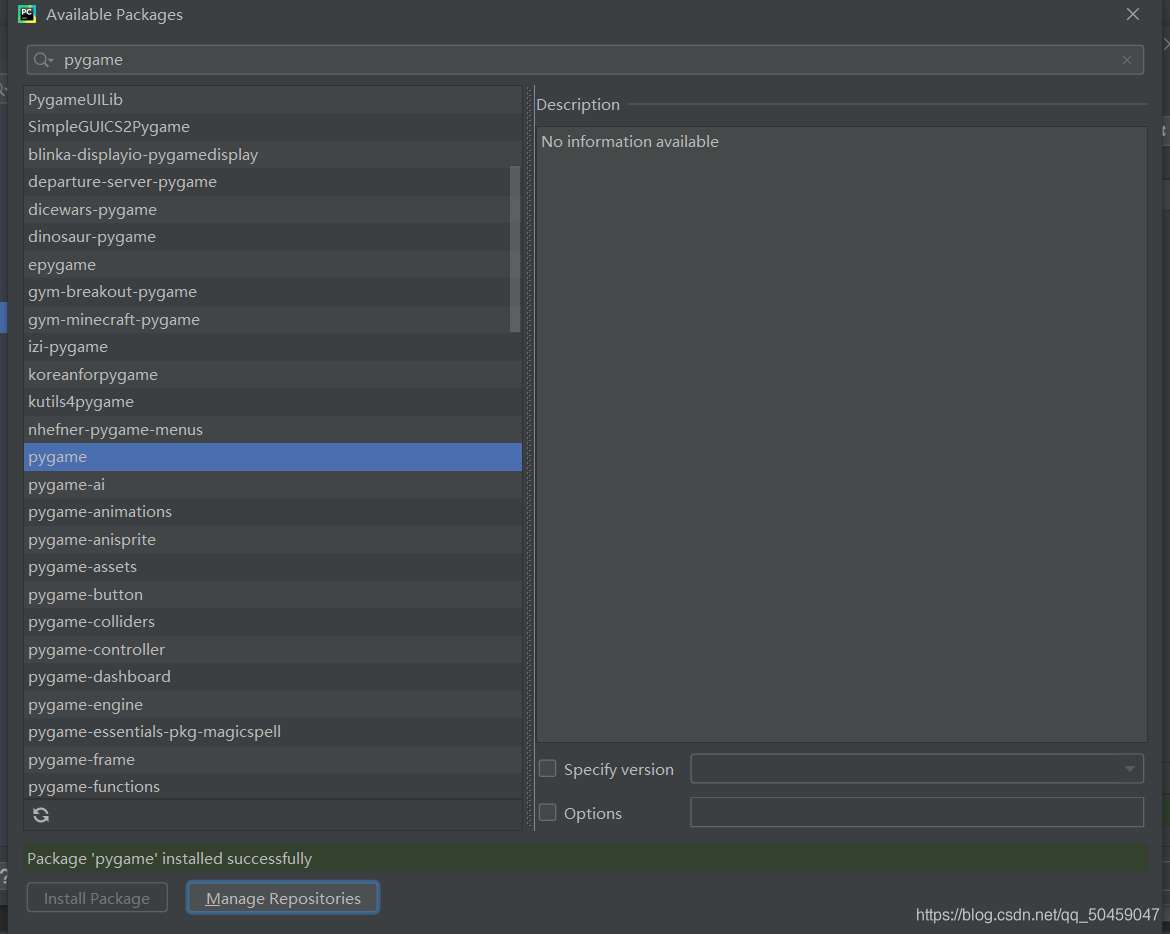Click the search magnifier icon
This screenshot has height=934, width=1170.
(43, 60)
